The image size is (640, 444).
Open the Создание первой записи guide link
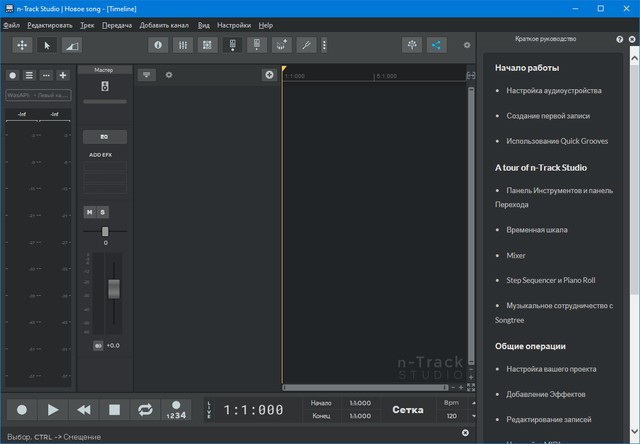click(x=548, y=116)
